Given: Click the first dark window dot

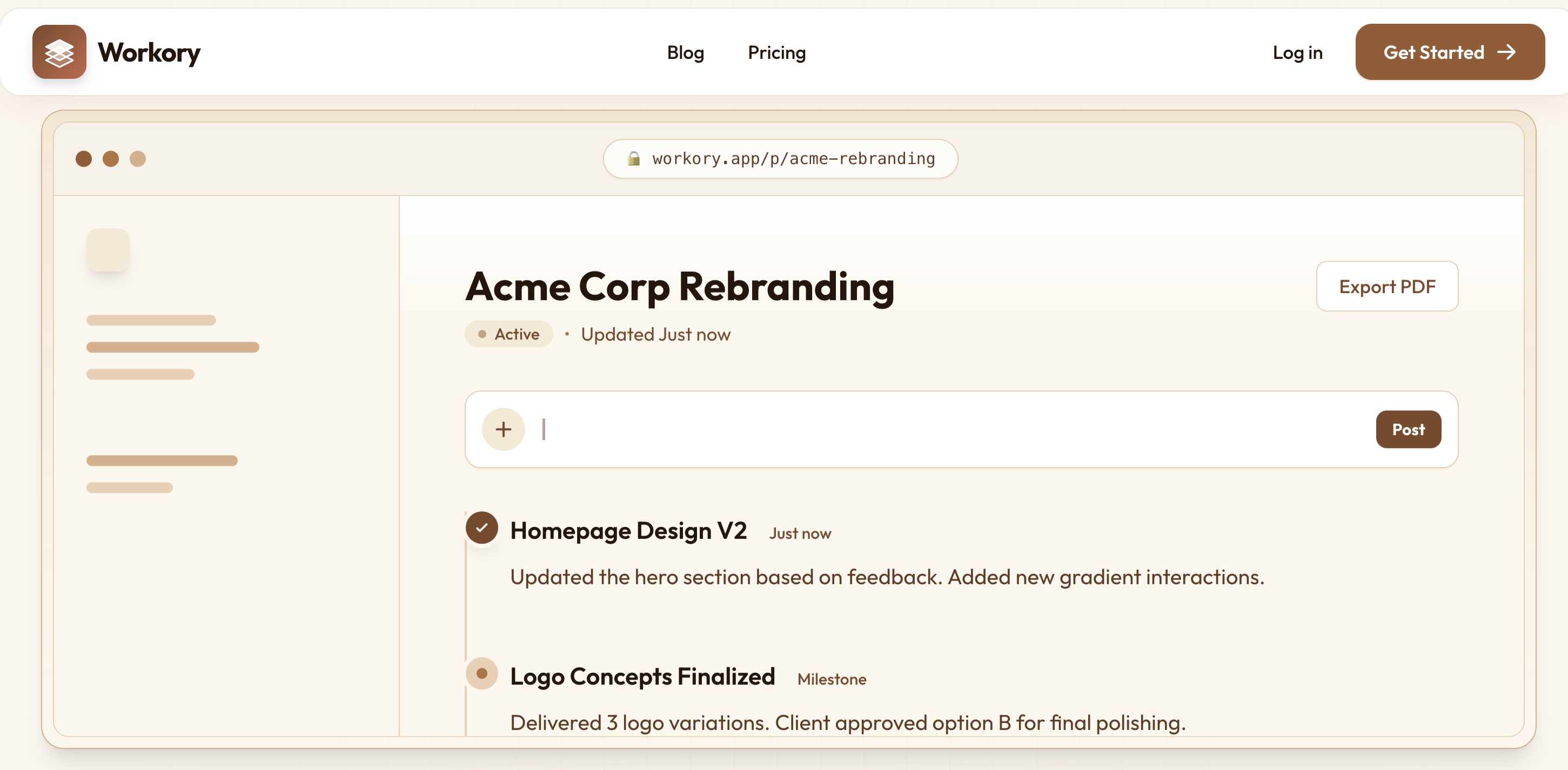Looking at the screenshot, I should (83, 159).
